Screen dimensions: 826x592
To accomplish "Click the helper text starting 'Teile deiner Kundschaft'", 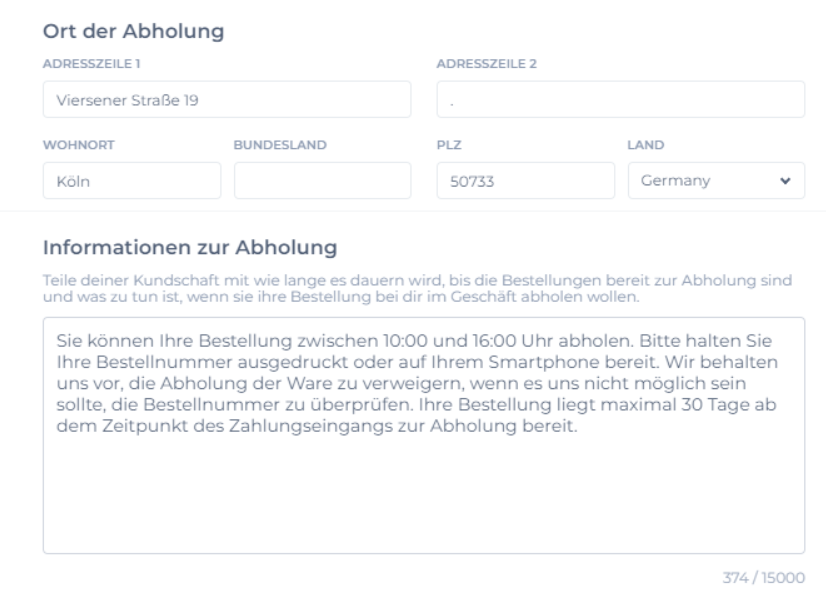I will pyautogui.click(x=417, y=288).
